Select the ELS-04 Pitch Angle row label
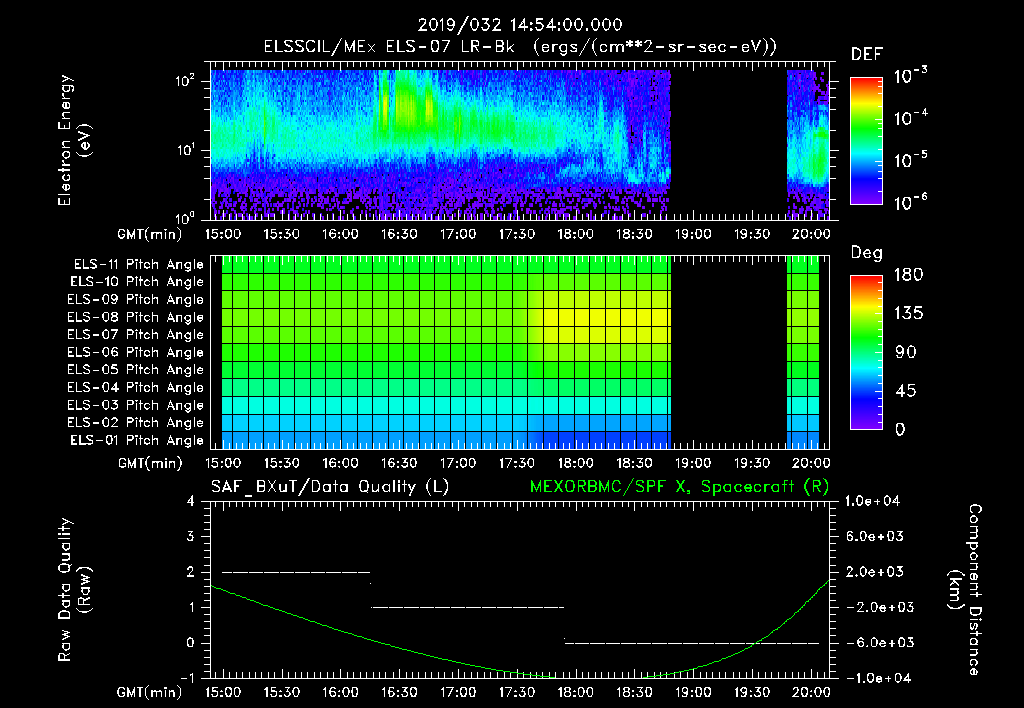The width and height of the screenshot is (1024, 708). tap(136, 388)
